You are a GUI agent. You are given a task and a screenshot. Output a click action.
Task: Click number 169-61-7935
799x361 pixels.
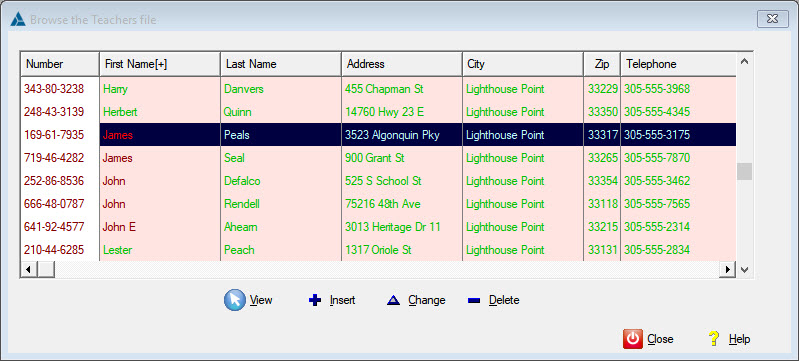(x=54, y=135)
